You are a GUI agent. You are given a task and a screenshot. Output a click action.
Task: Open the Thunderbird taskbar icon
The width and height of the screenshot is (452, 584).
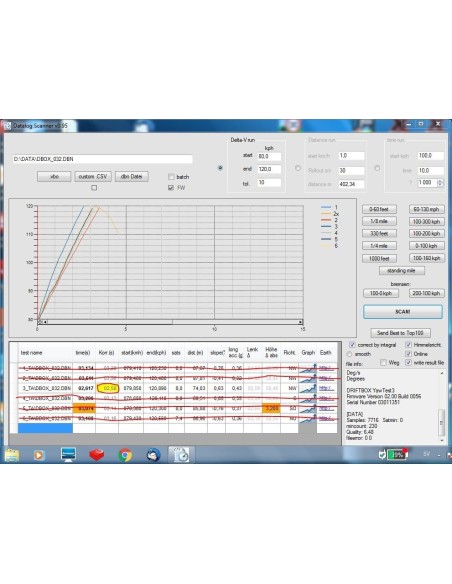(x=153, y=455)
